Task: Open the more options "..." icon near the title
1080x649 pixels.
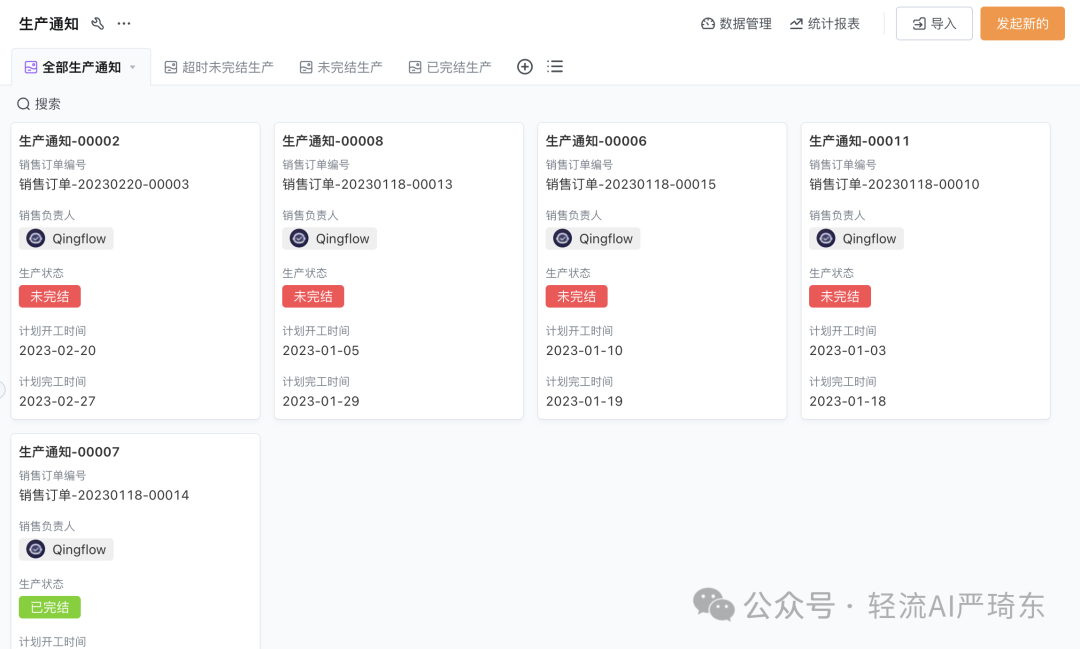Action: tap(124, 22)
